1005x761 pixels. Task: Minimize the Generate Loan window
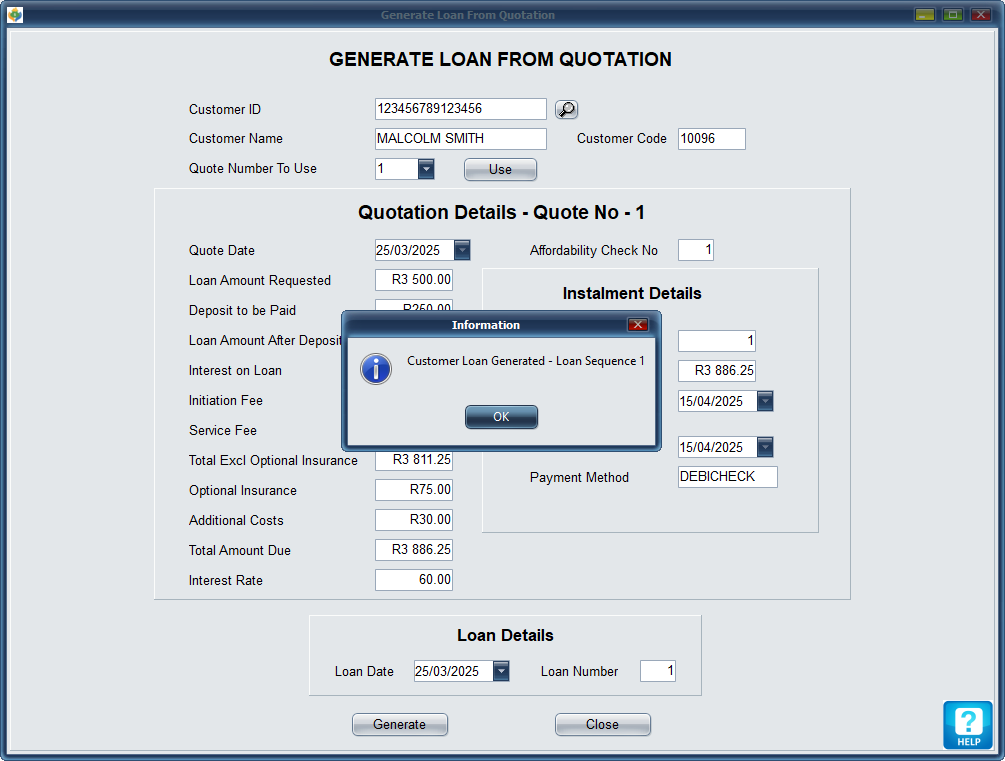(925, 15)
